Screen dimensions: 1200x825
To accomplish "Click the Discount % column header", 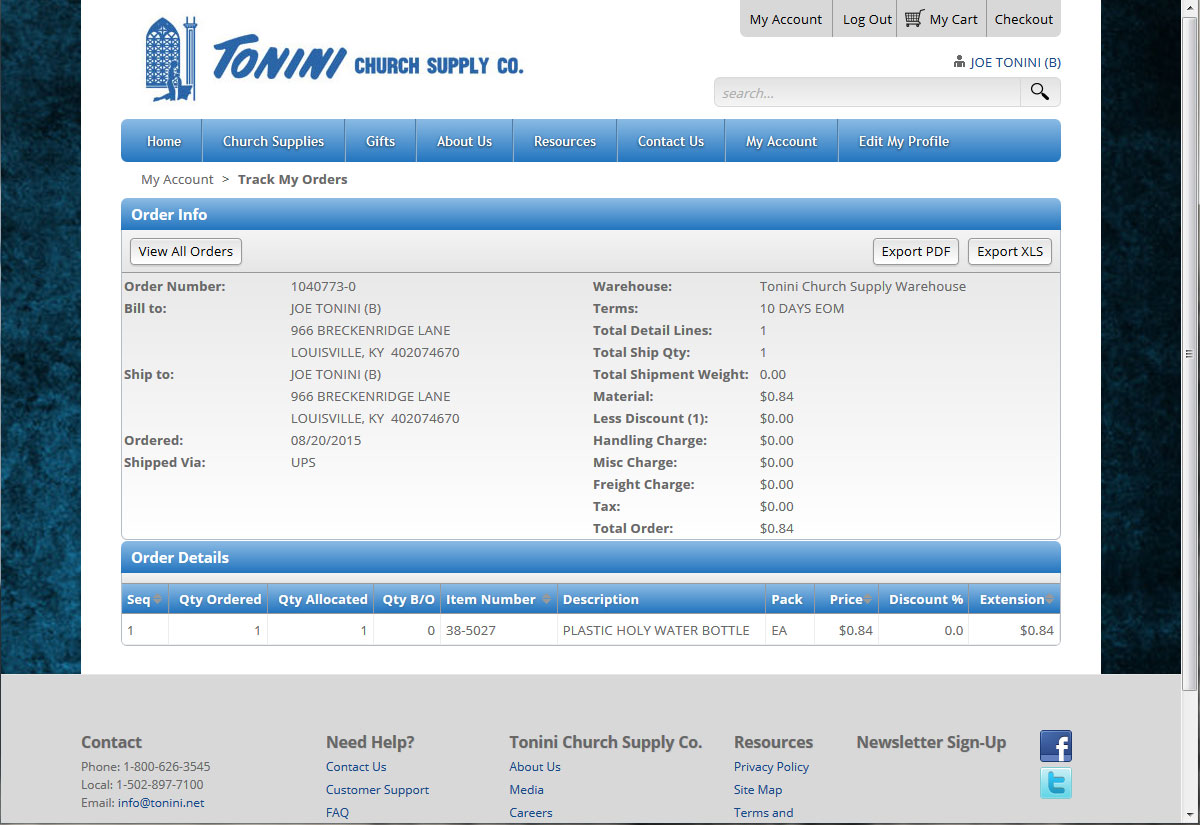I will 924,600.
